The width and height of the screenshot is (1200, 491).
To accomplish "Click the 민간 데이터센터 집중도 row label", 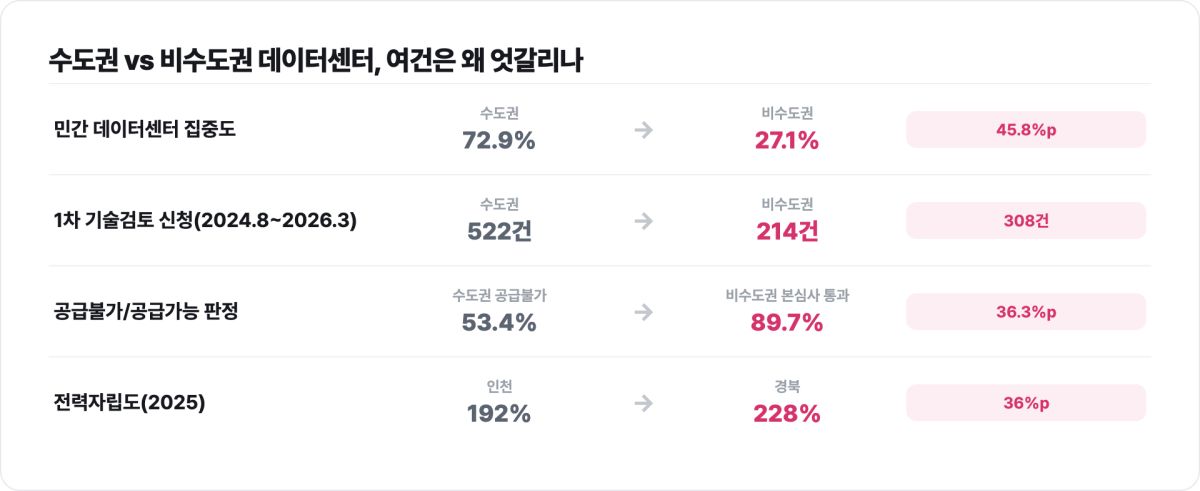I will (145, 130).
